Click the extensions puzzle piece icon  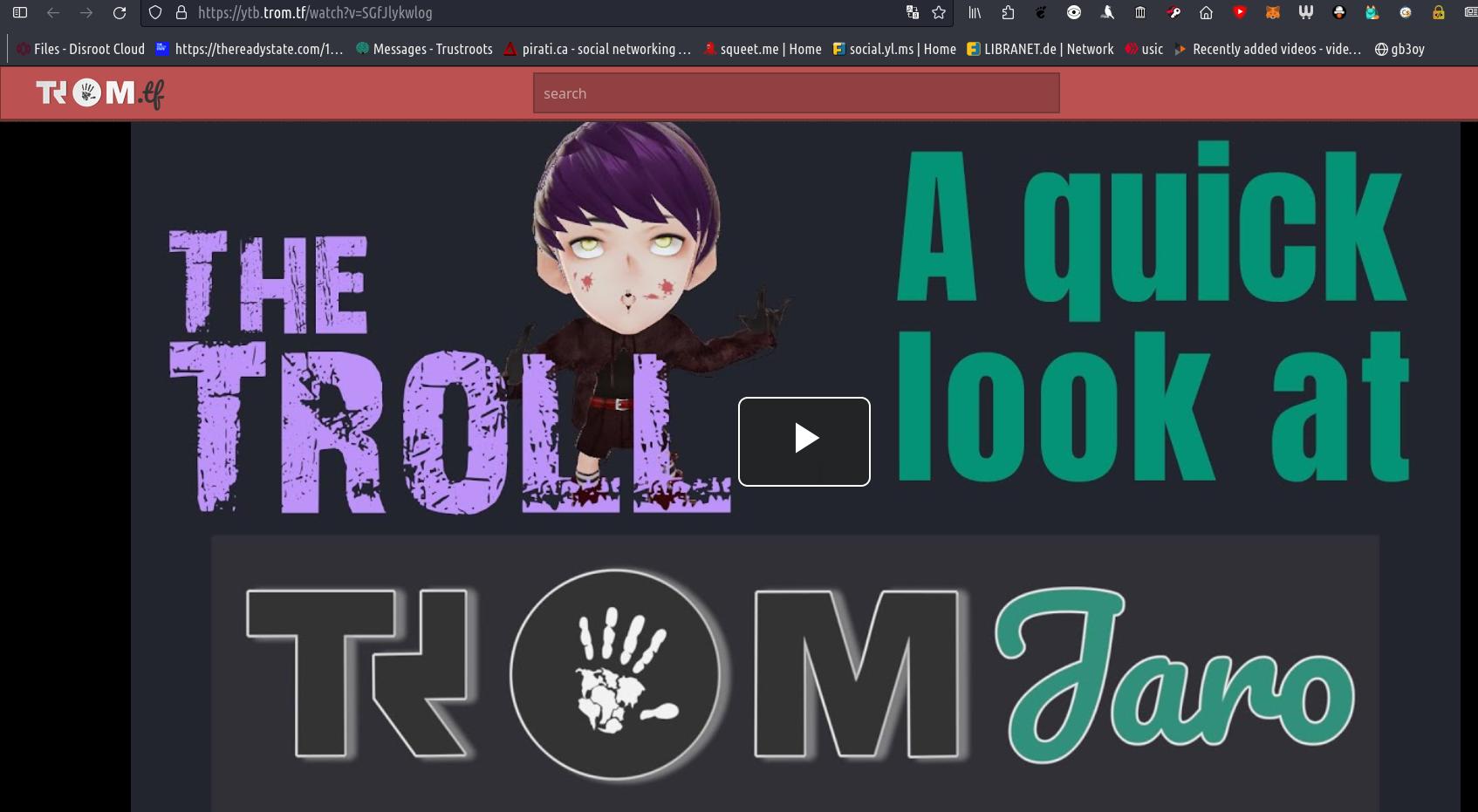tap(1008, 13)
